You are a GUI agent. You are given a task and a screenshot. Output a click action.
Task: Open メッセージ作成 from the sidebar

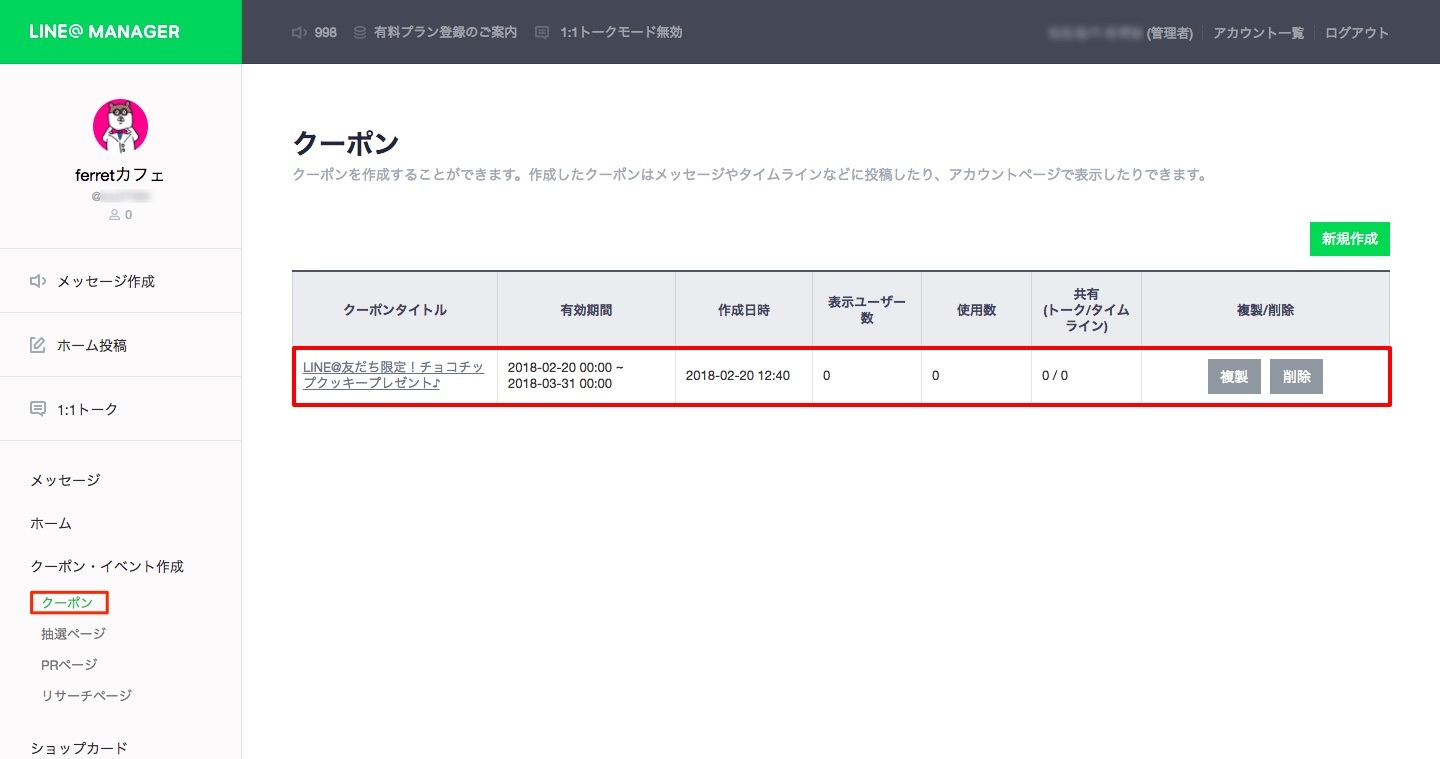105,281
